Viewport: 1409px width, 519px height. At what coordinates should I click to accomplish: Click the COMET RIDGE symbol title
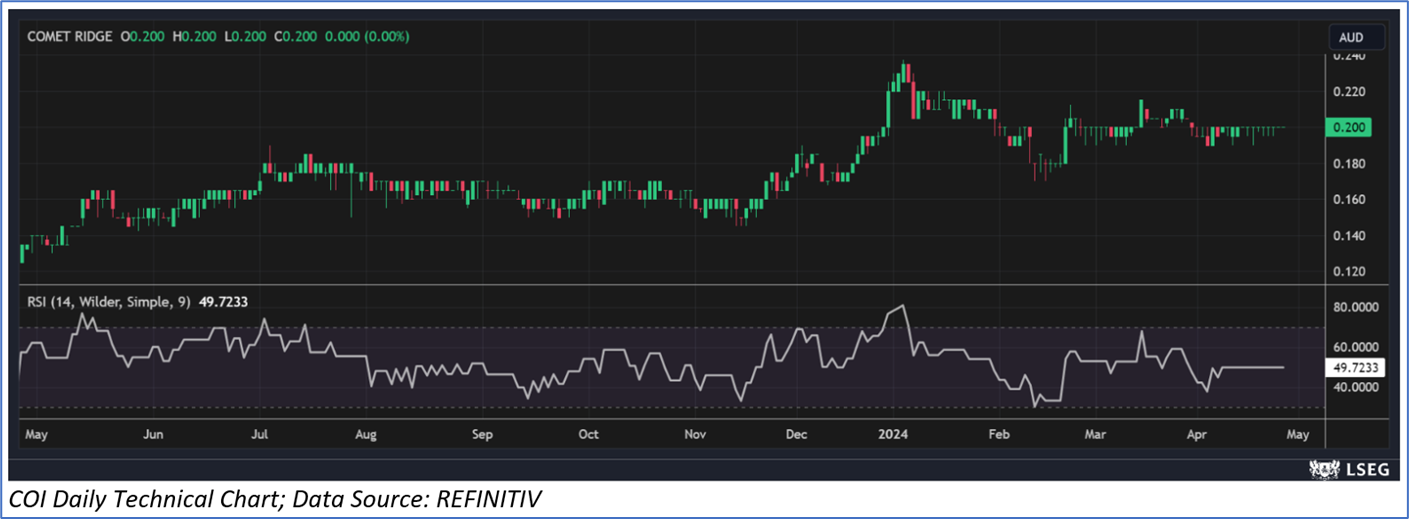(x=69, y=37)
